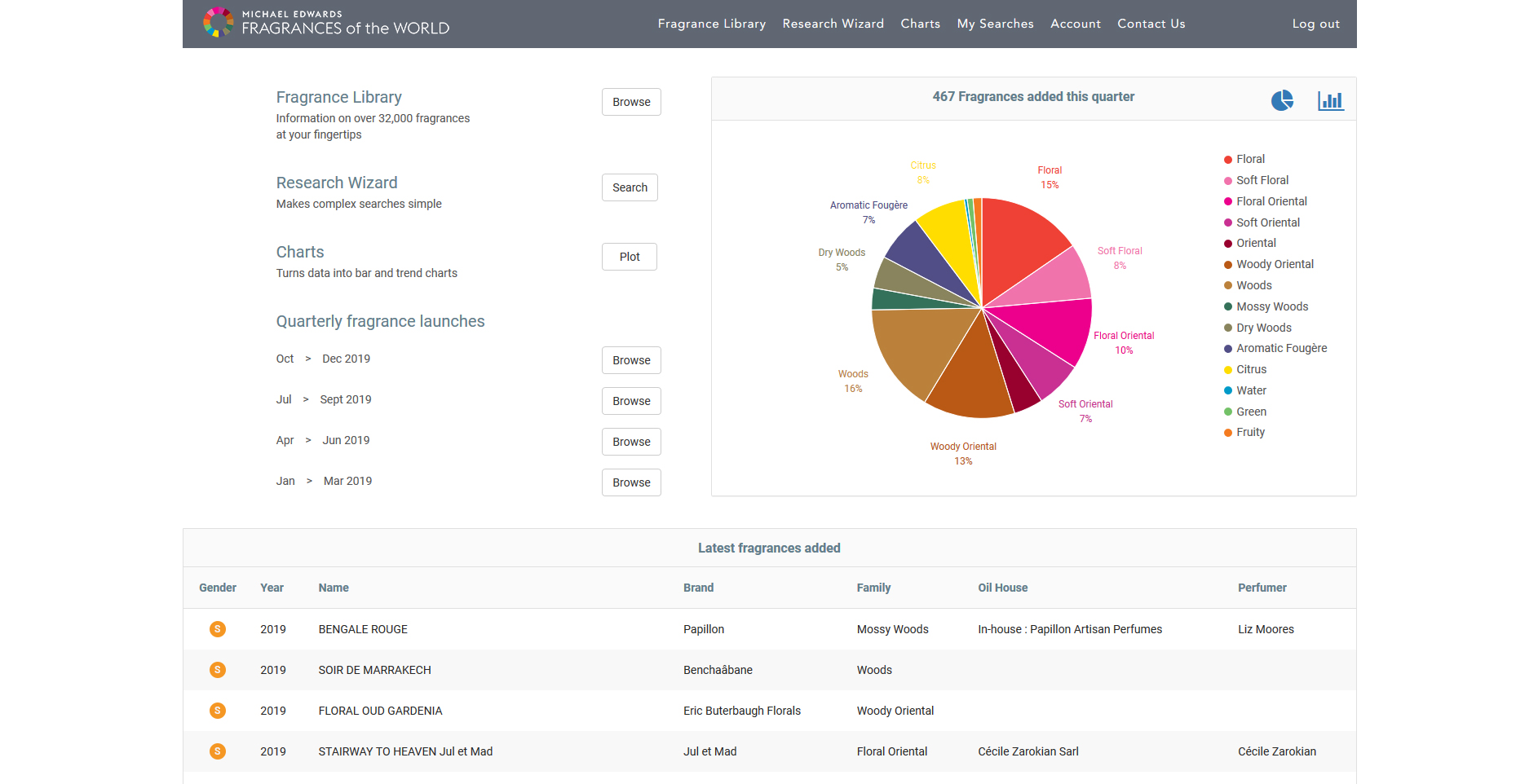Open STAIRWAY TO HEAVEN Jul et Mad entry
This screenshot has height=784, width=1538.
[405, 751]
